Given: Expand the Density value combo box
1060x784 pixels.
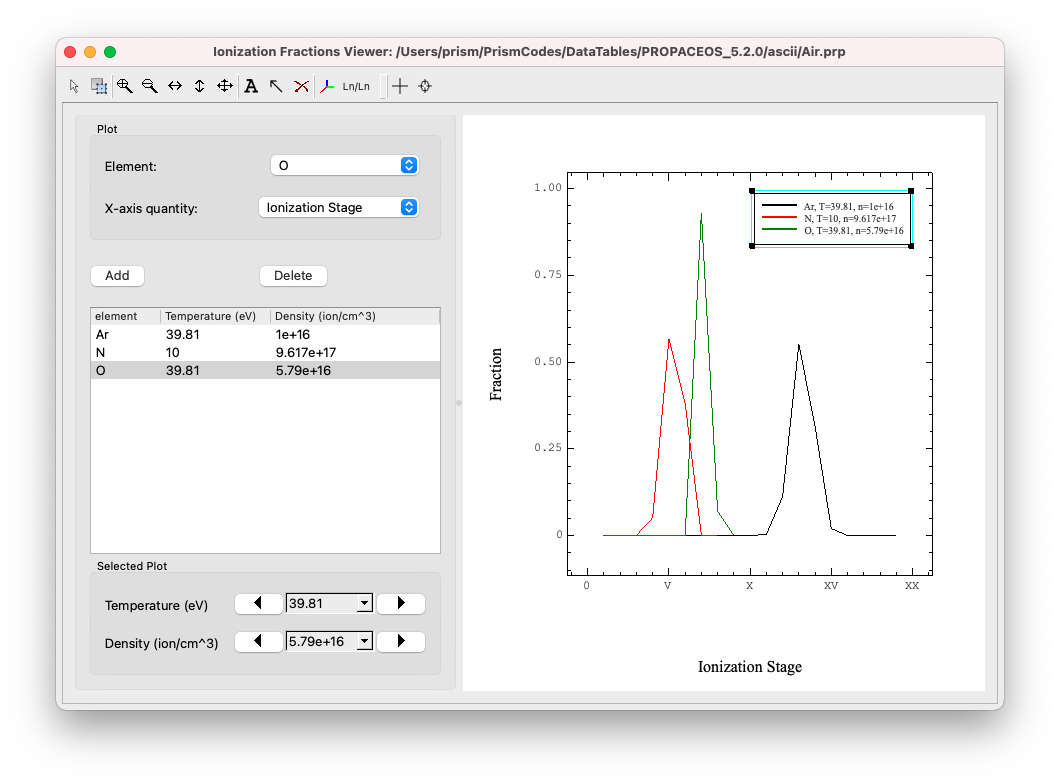Looking at the screenshot, I should click(364, 641).
